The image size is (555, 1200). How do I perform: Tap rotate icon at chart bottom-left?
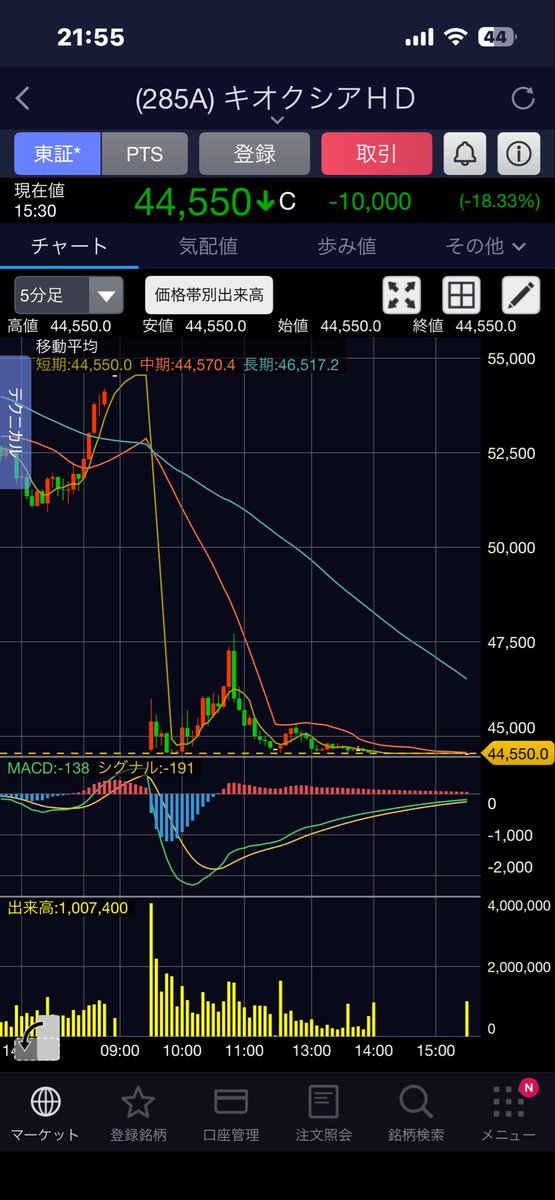pyautogui.click(x=37, y=1040)
